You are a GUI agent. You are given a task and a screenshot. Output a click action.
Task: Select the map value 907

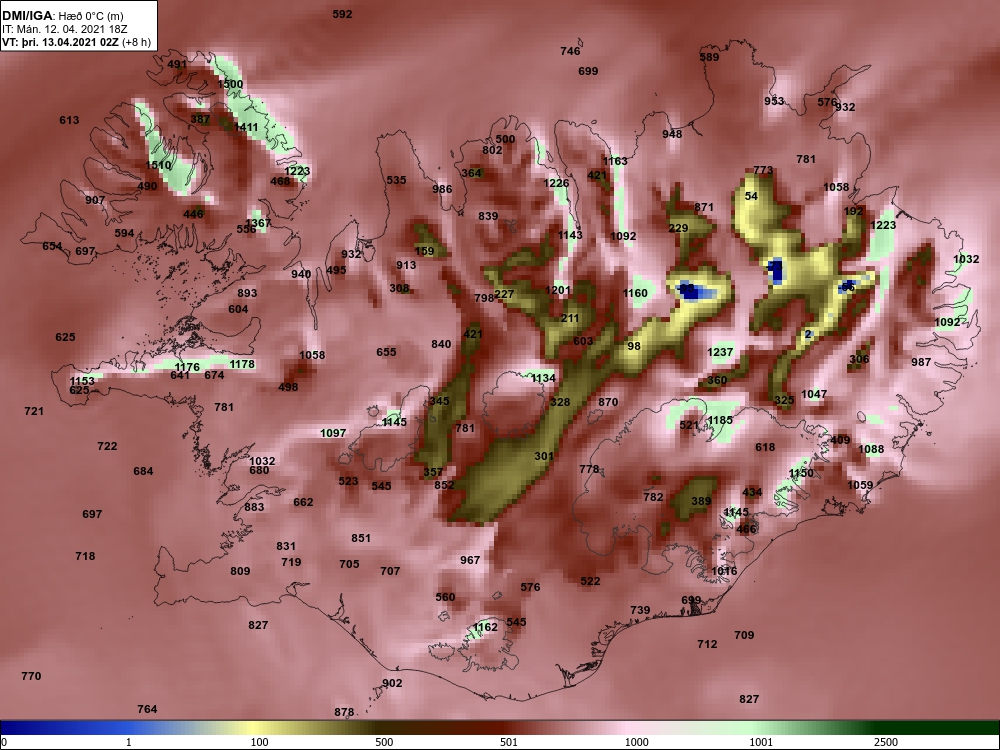(x=95, y=200)
